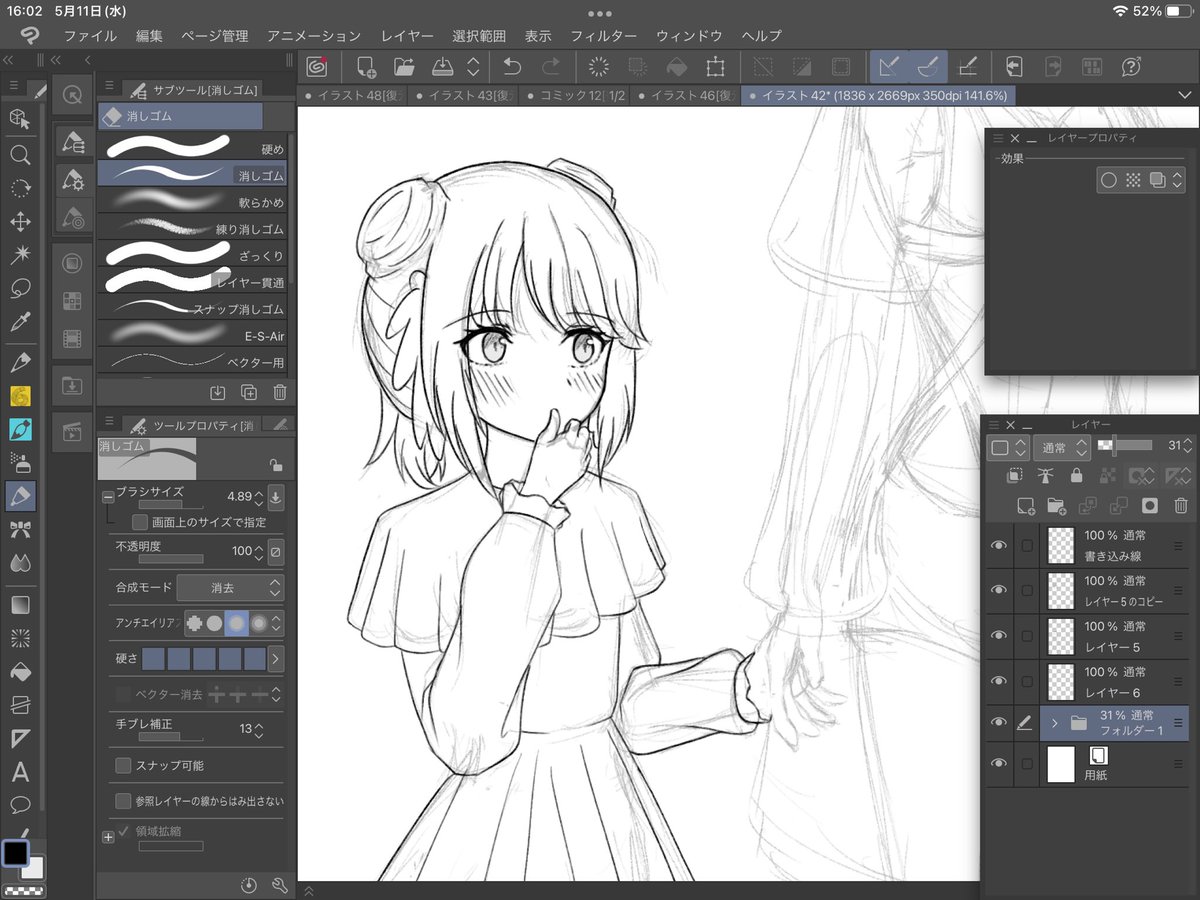Create layer mask icon in Layer panel
The image size is (1200, 900).
pyautogui.click(x=1150, y=506)
